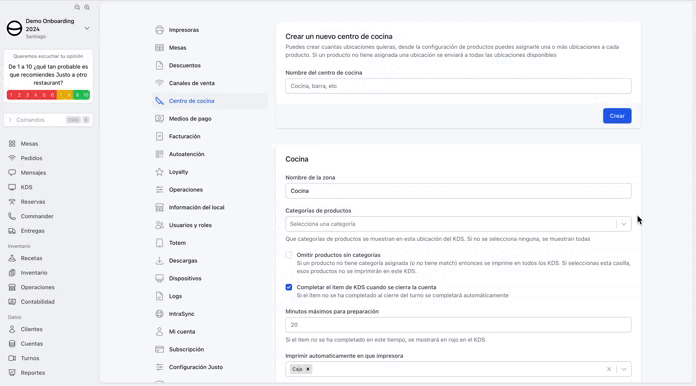Click the Descuentos document icon
Screen dimensions: 696x386
pyautogui.click(x=159, y=65)
